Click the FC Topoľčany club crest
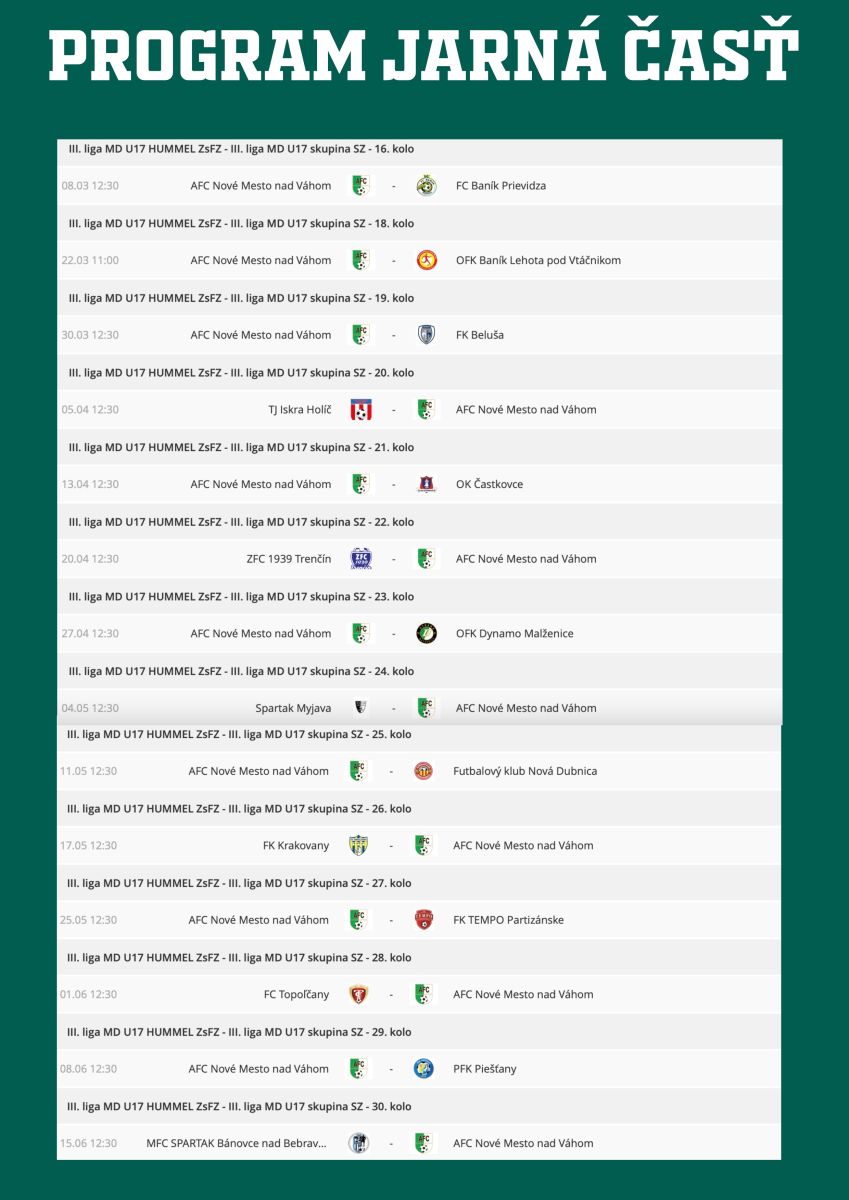This screenshot has width=849, height=1200. pos(359,994)
